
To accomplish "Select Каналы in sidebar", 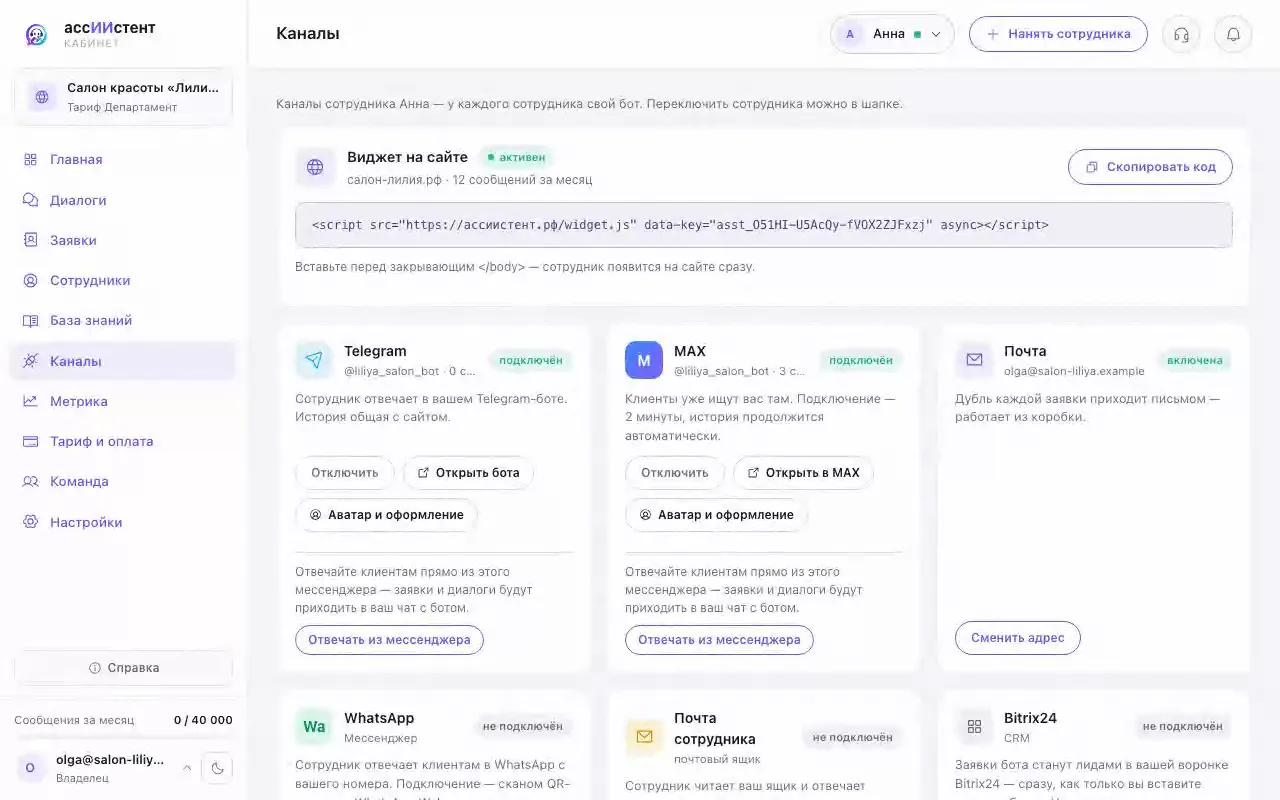I will 122,361.
